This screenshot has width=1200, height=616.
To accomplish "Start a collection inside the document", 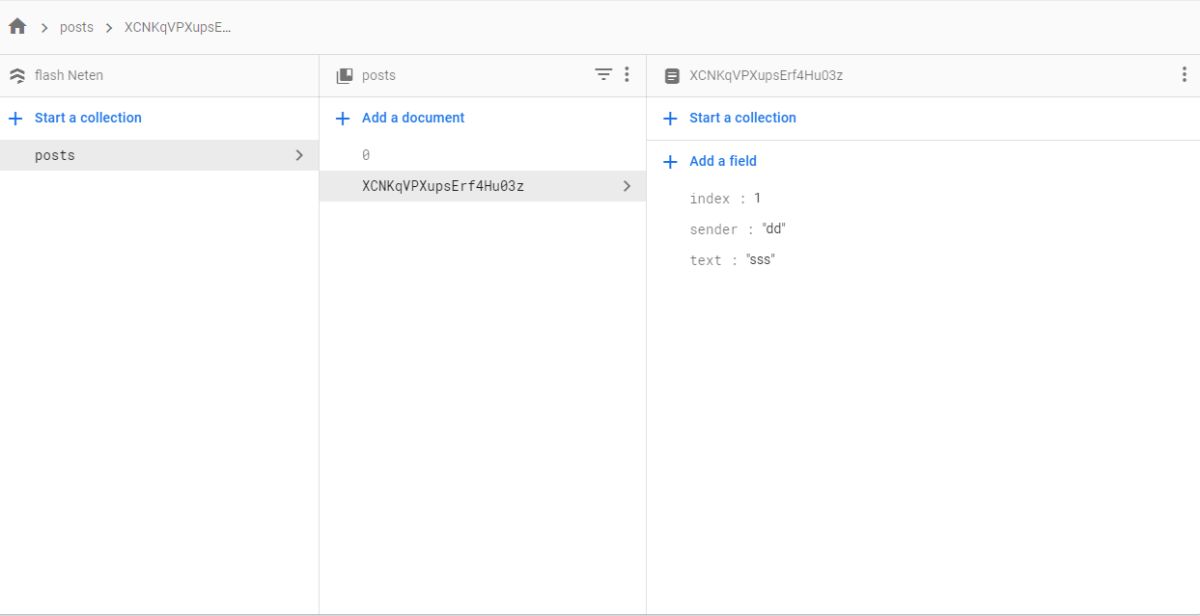I will (742, 118).
